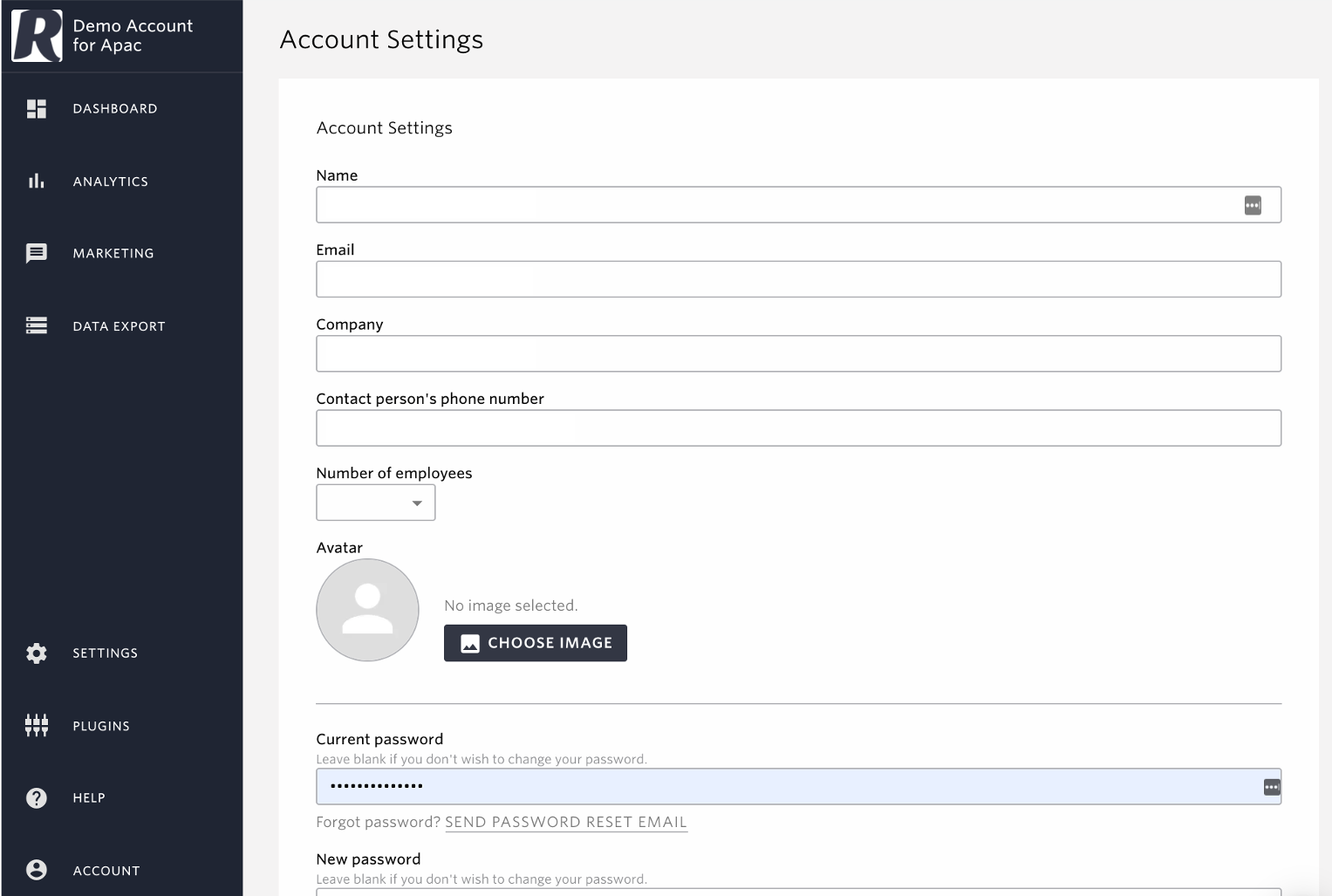Click the CHOOSE IMAGE button
The width and height of the screenshot is (1332, 896).
pyautogui.click(x=536, y=643)
